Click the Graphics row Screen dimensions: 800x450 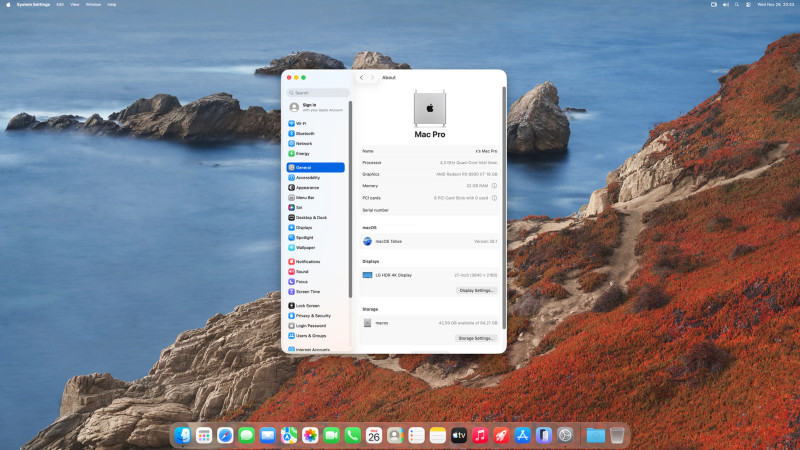pos(430,174)
